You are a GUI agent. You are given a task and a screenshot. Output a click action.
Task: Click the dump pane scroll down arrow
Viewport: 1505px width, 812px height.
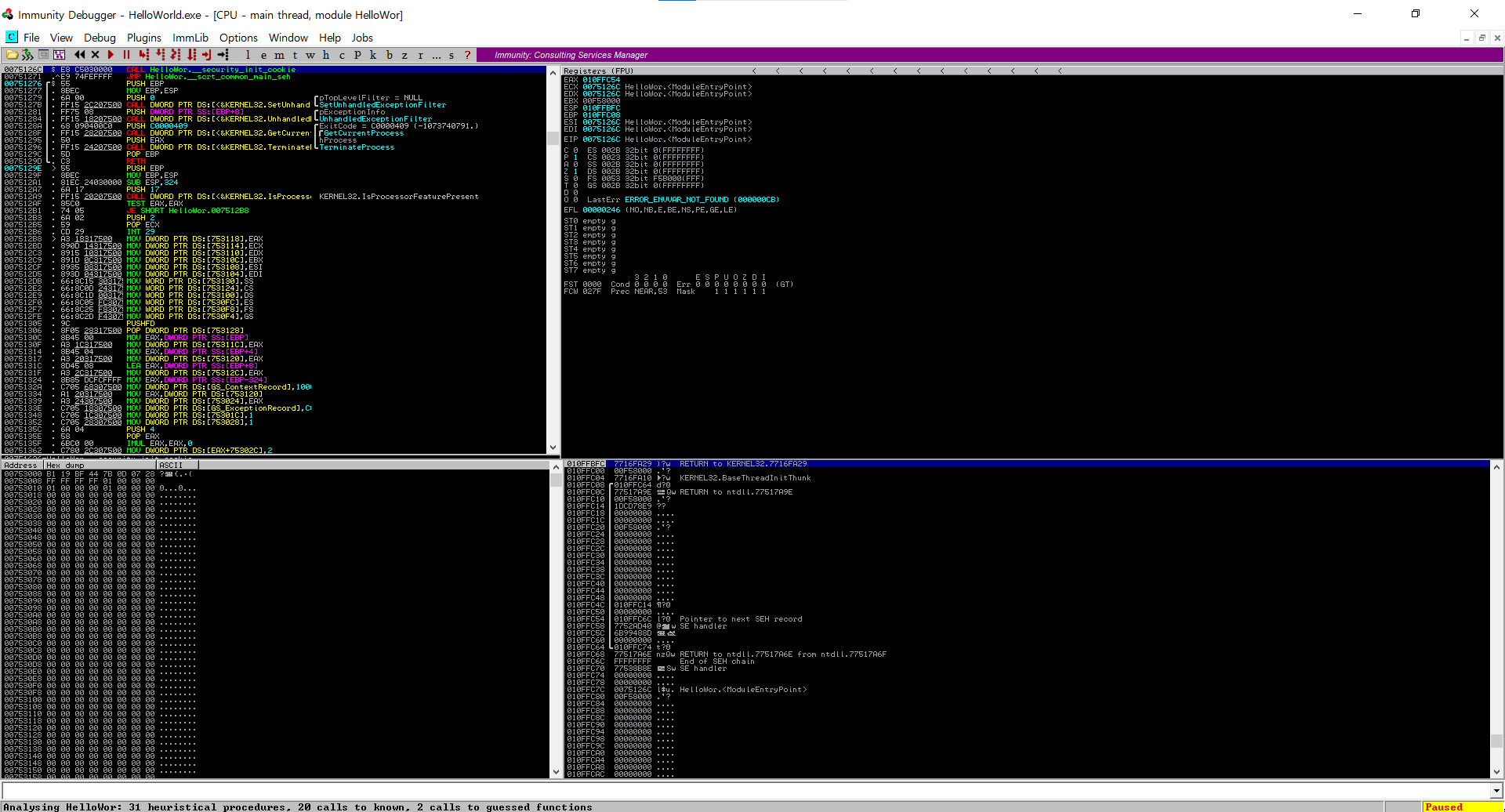coord(556,772)
